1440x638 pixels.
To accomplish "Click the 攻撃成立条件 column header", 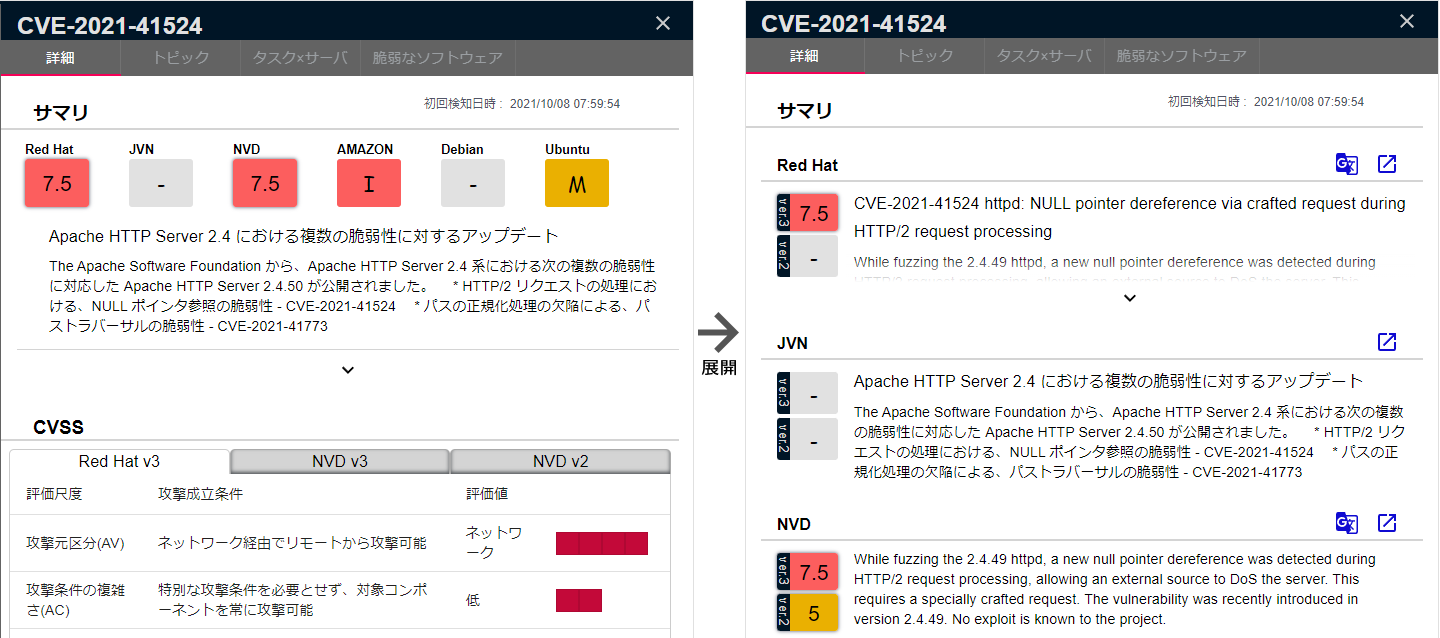I will point(200,494).
